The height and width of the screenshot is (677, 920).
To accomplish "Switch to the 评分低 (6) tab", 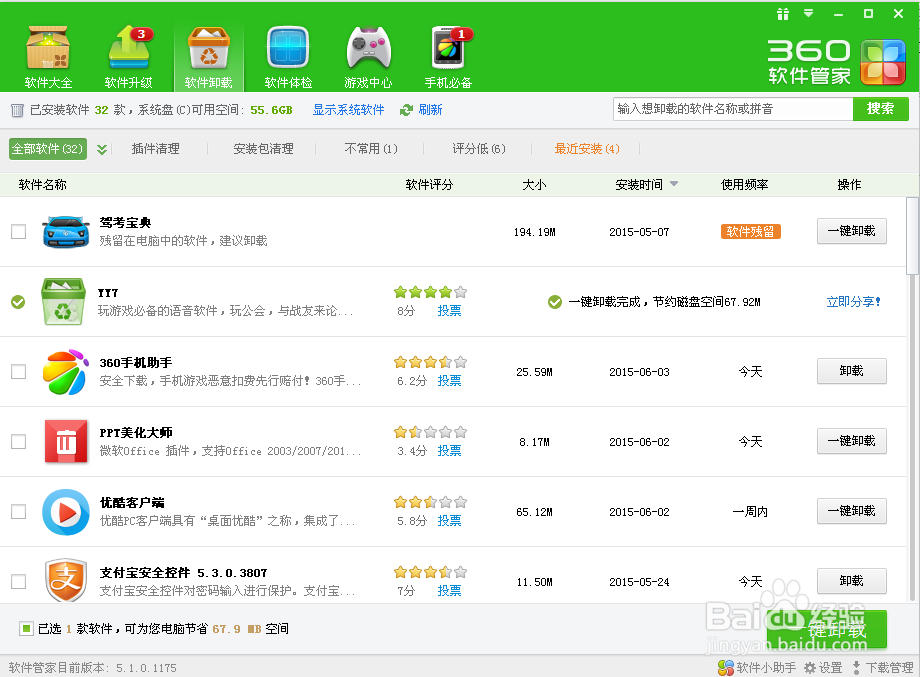I will click(x=479, y=149).
